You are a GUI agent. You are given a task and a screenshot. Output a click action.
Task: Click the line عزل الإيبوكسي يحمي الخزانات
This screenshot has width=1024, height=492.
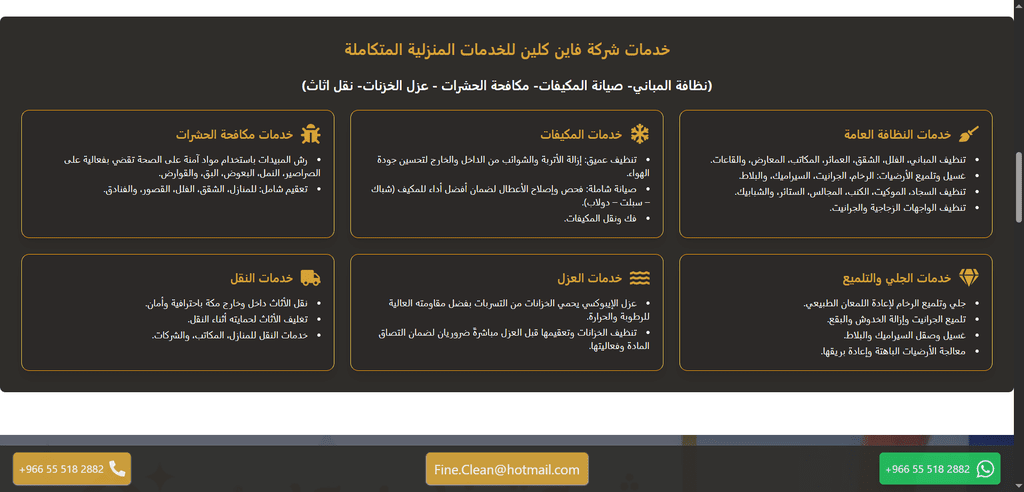point(520,310)
